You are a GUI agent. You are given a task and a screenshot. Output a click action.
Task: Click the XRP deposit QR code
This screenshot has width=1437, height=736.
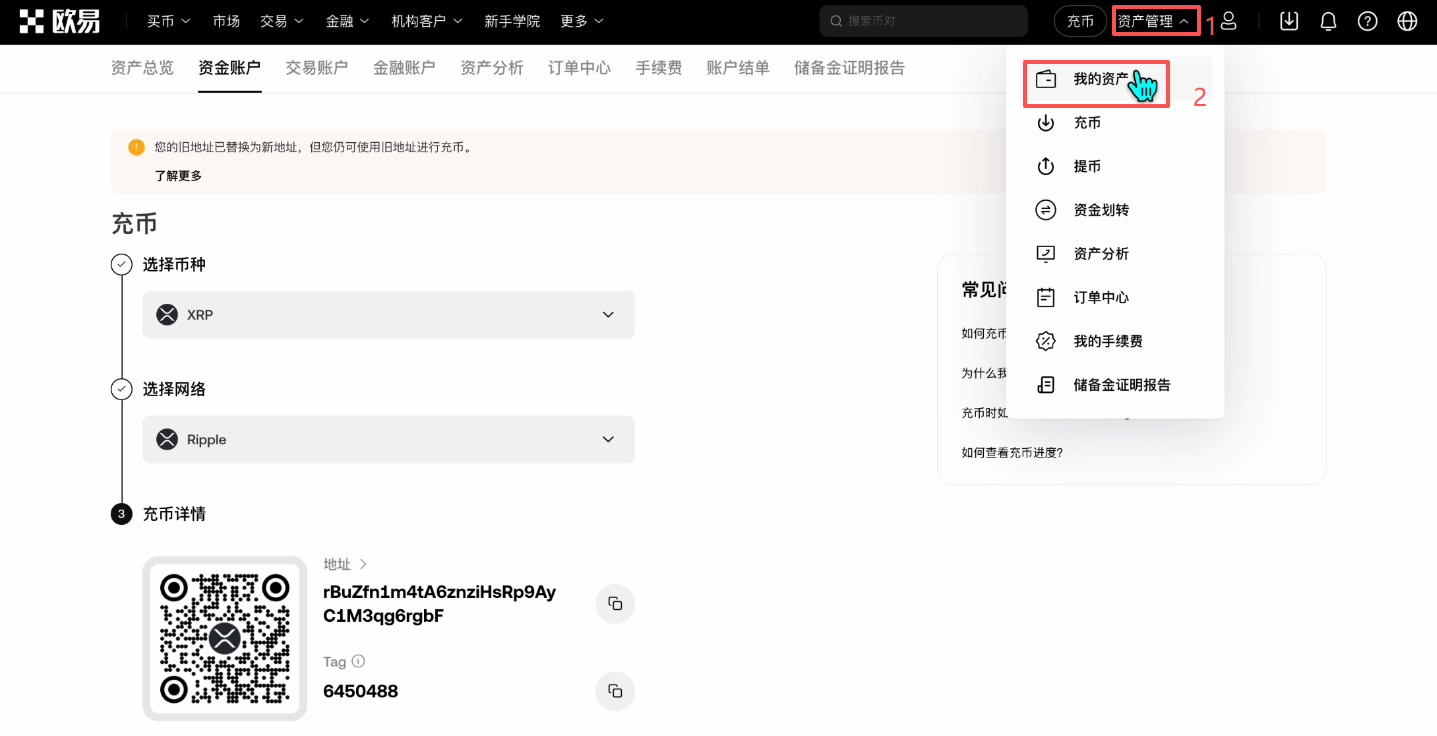[224, 638]
